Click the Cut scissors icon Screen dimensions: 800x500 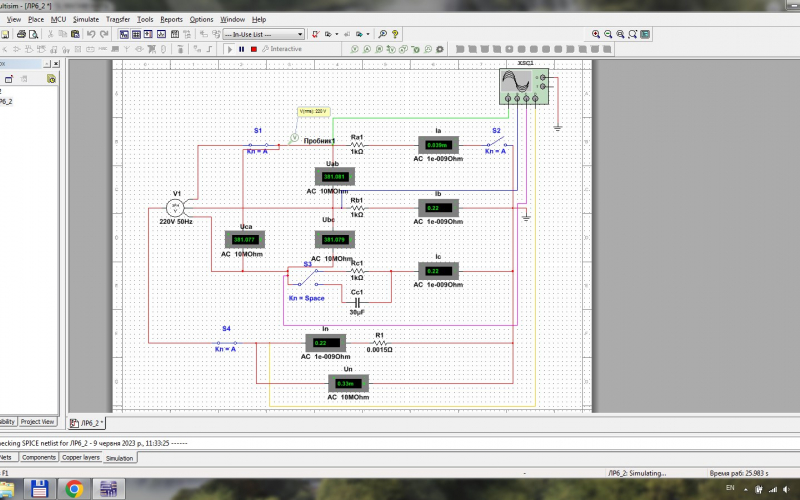[51, 34]
